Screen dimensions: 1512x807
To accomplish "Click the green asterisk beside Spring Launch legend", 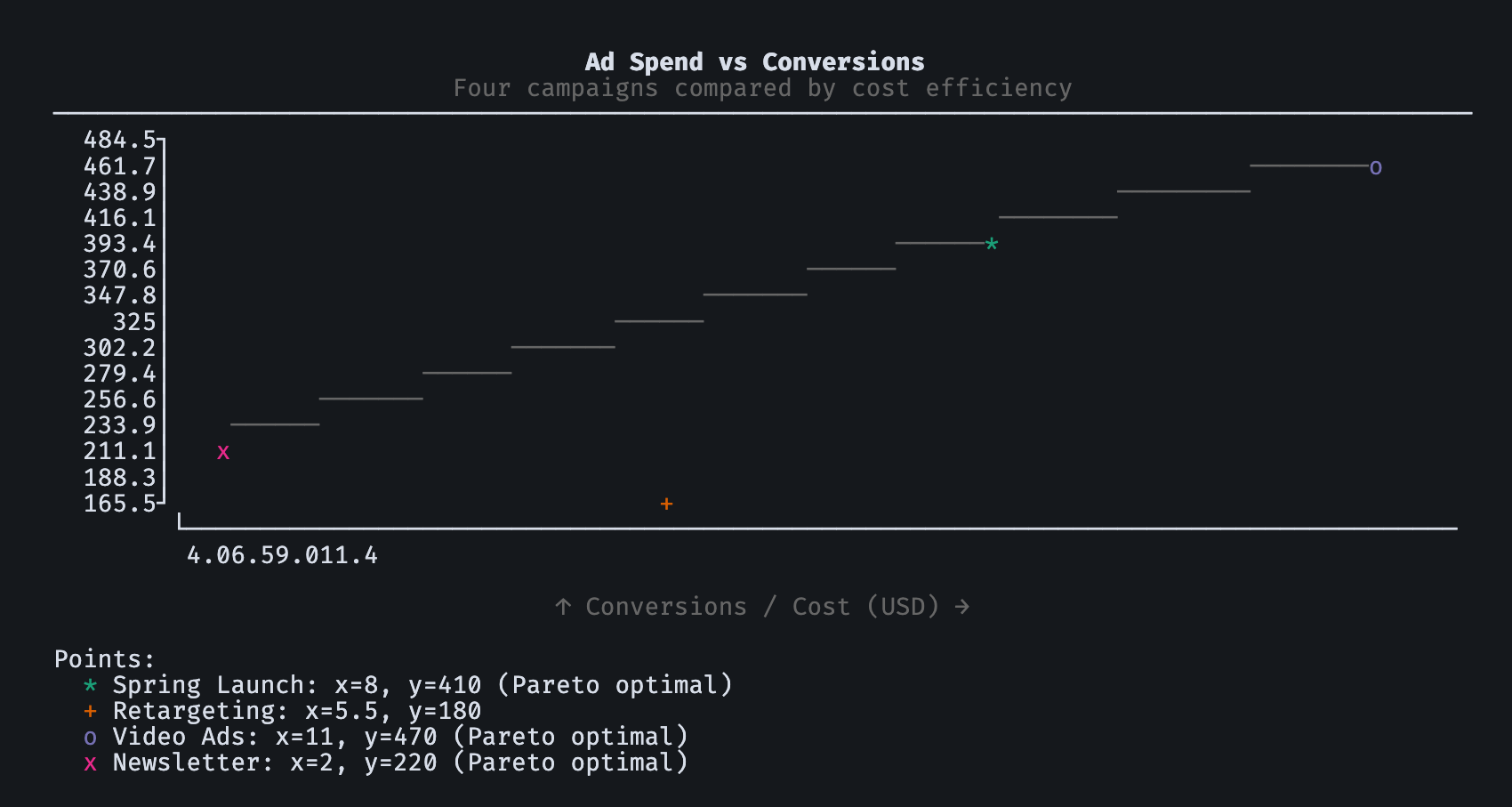I will coord(90,685).
